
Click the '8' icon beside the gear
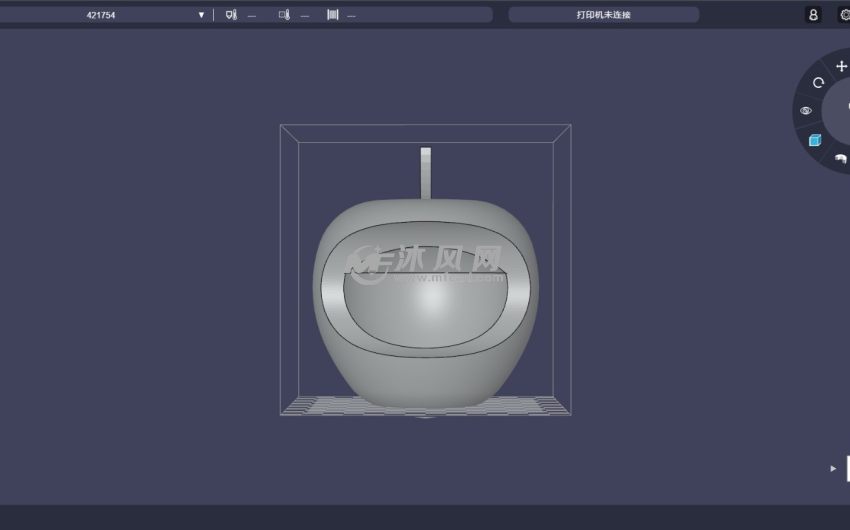coord(813,15)
